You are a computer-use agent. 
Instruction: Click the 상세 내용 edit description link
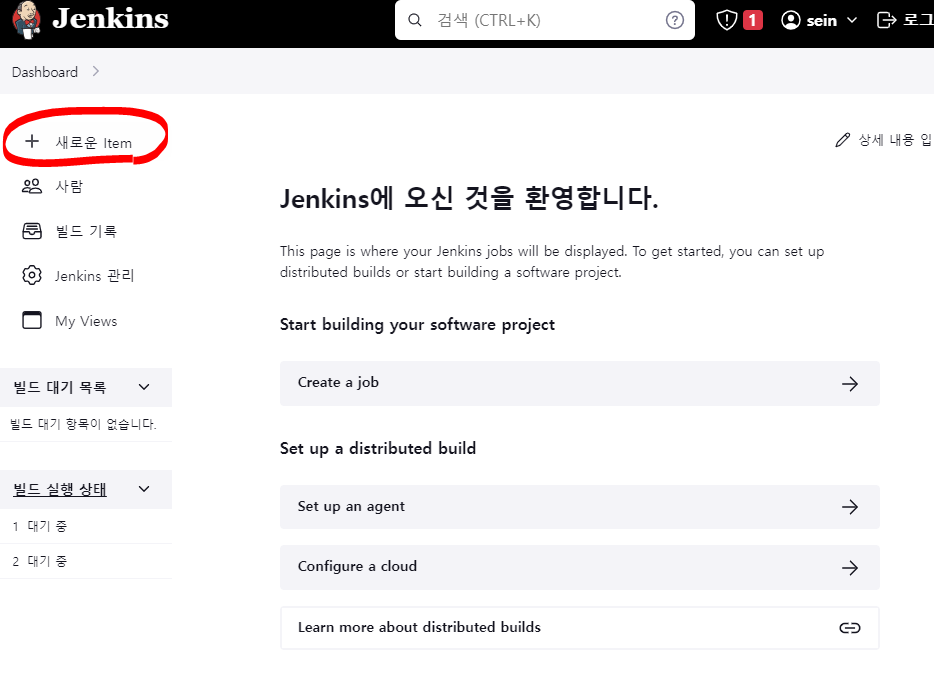[894, 140]
